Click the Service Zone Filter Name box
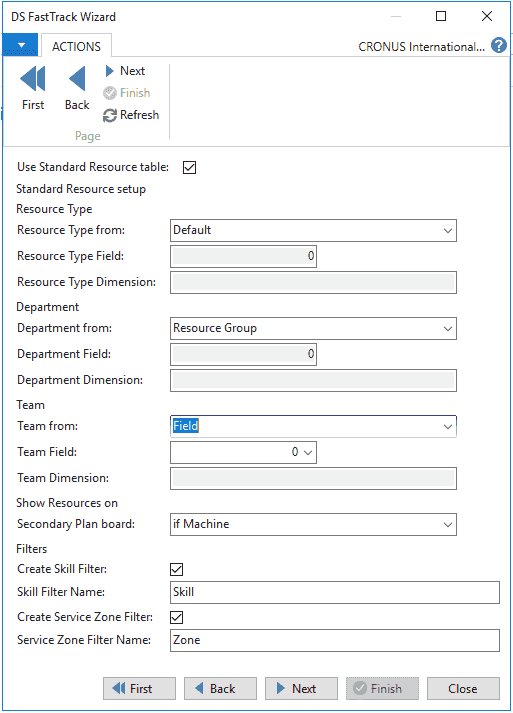Image resolution: width=513 pixels, height=713 pixels. point(335,640)
